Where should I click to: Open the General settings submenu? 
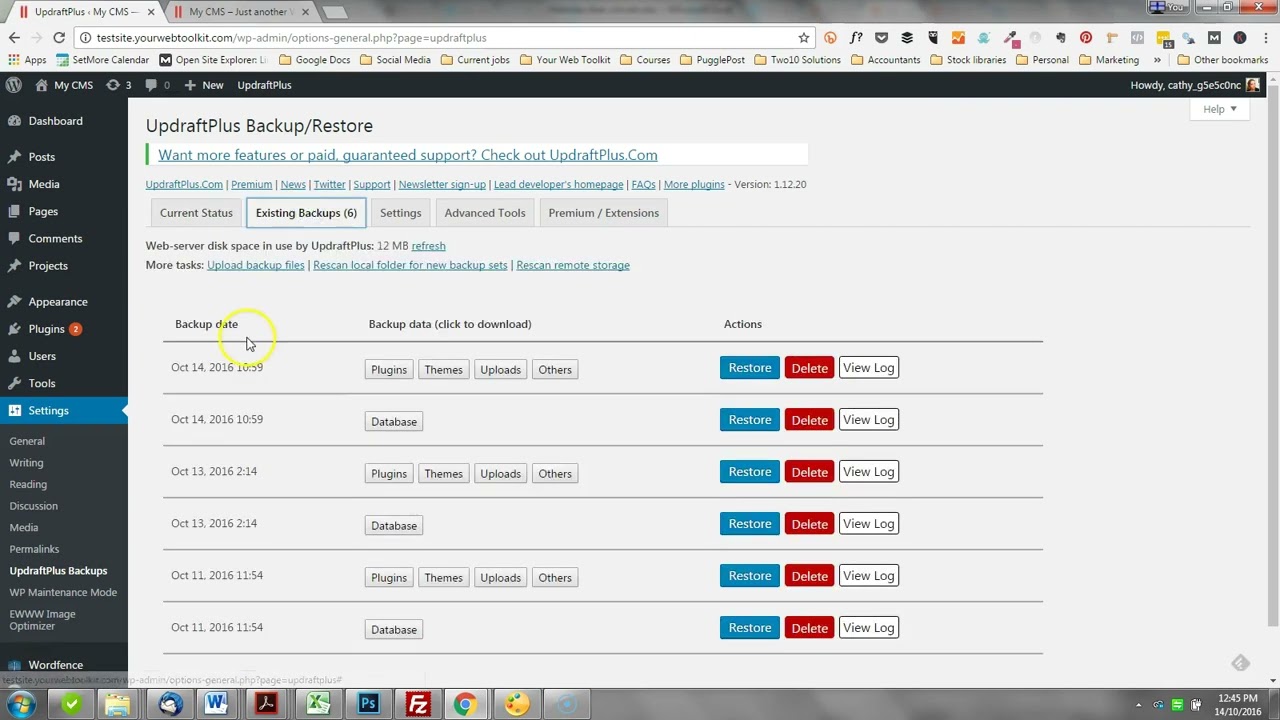pos(27,441)
